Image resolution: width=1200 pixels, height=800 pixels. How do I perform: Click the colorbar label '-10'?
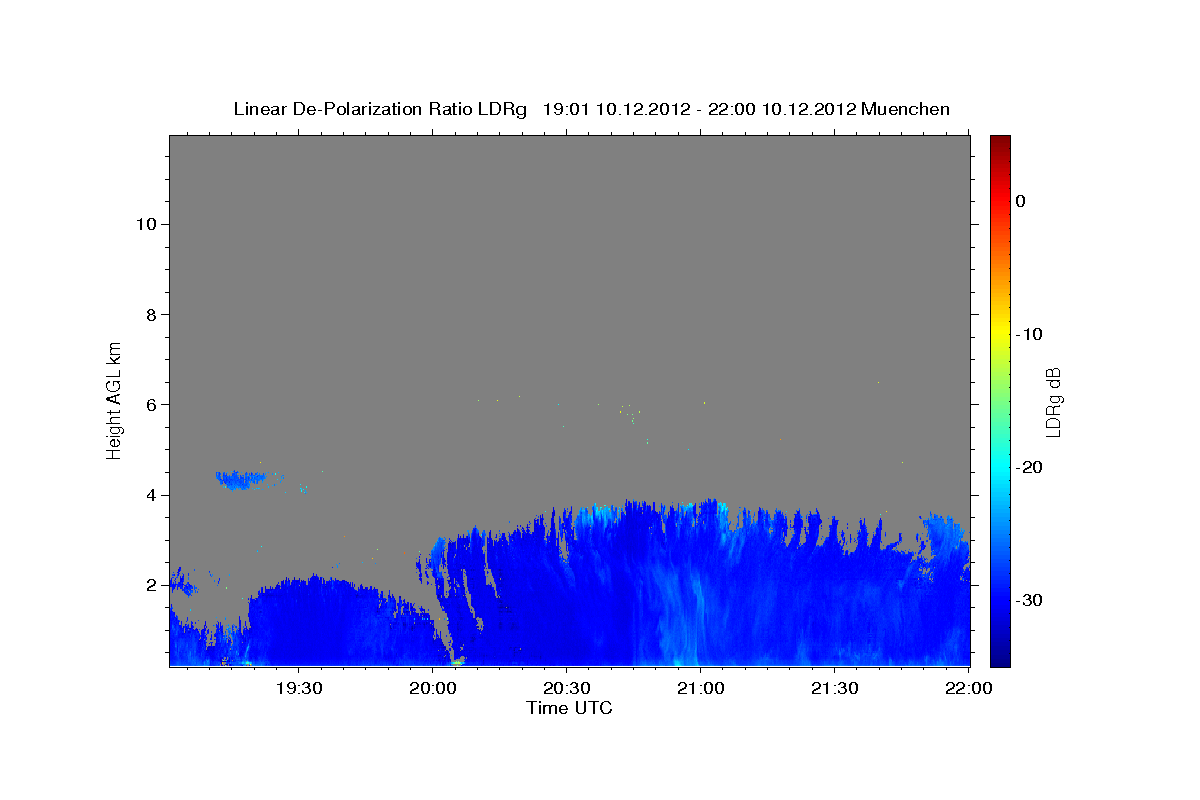pyautogui.click(x=1029, y=334)
